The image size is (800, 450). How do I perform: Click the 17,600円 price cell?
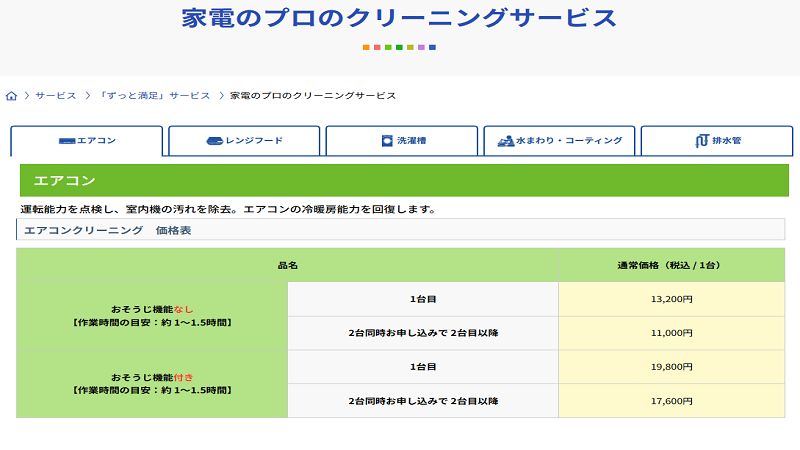(x=671, y=400)
